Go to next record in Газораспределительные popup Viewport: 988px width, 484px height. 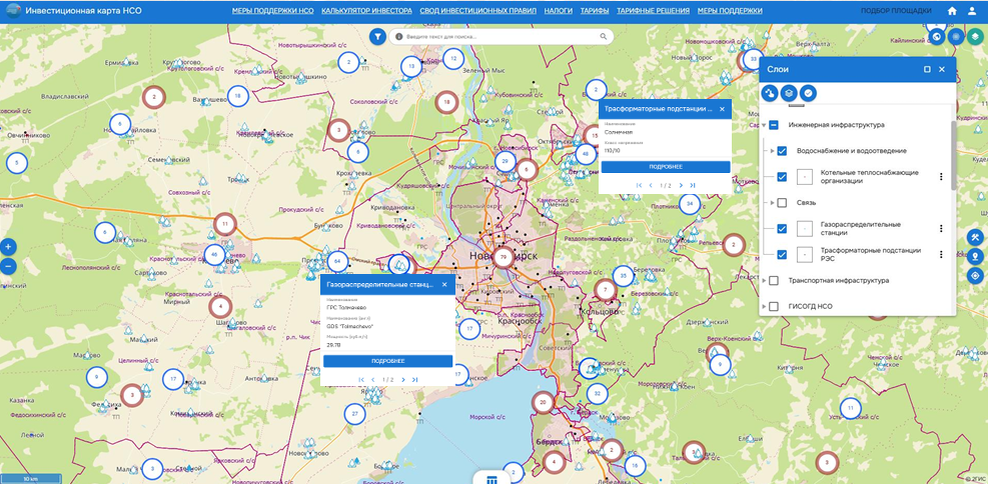click(x=403, y=380)
